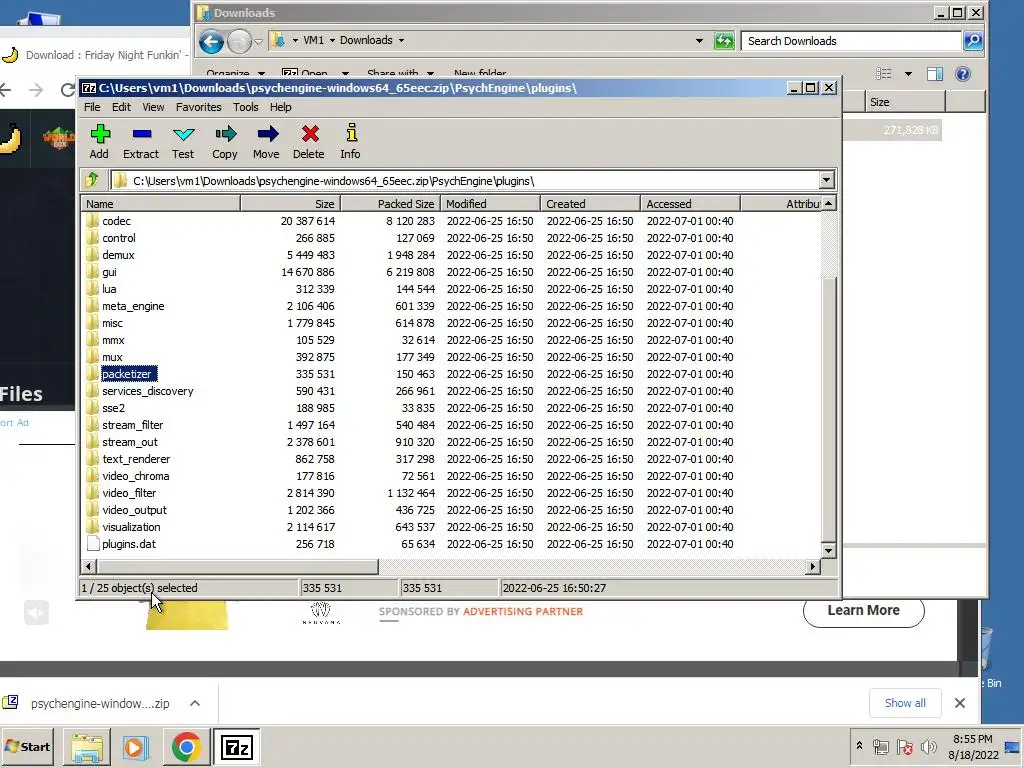This screenshot has height=768, width=1024.
Task: Show hidden tray icons arrow
Action: [859, 746]
